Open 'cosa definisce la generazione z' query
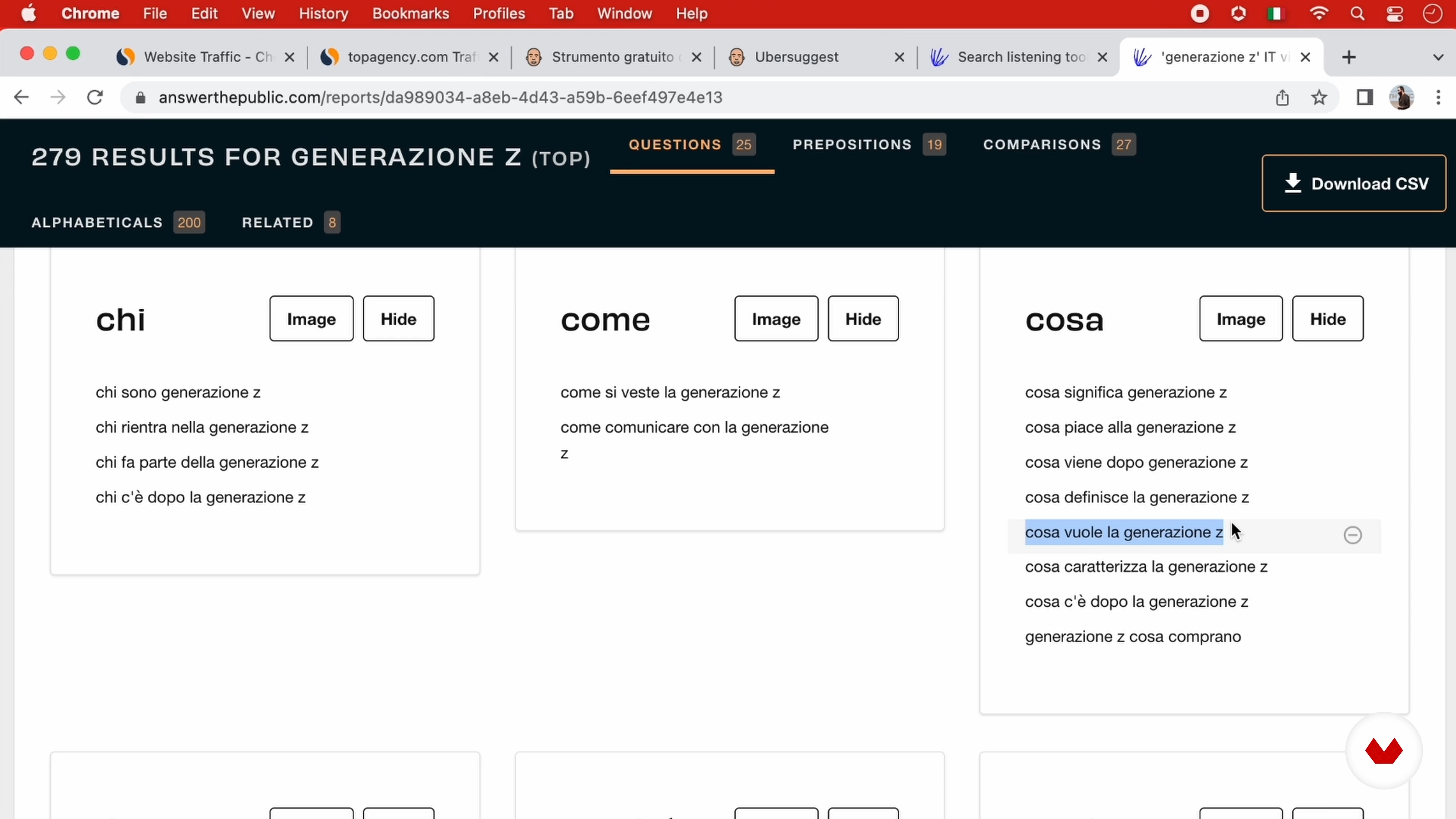The height and width of the screenshot is (819, 1456). tap(1137, 497)
